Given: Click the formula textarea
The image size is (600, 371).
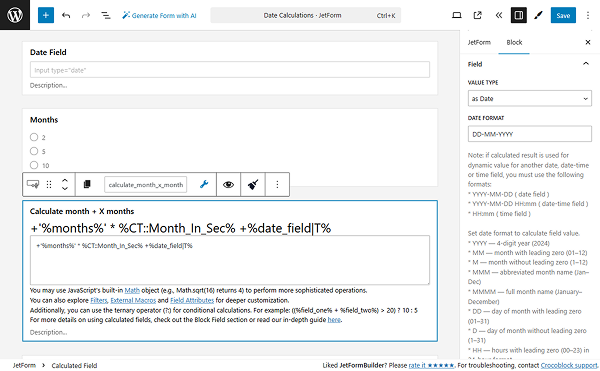Looking at the screenshot, I should coord(230,260).
